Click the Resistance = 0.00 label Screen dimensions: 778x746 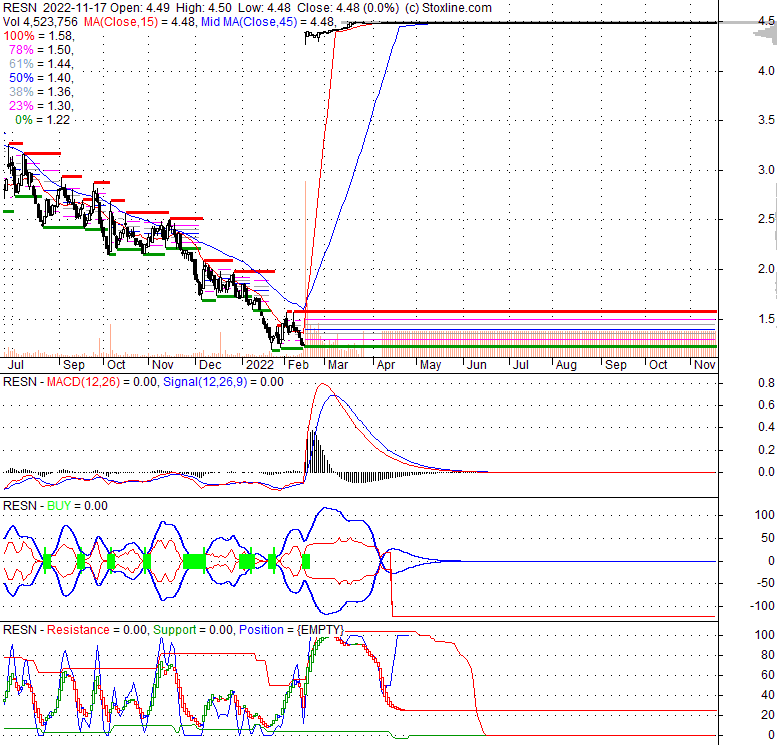coord(97,630)
